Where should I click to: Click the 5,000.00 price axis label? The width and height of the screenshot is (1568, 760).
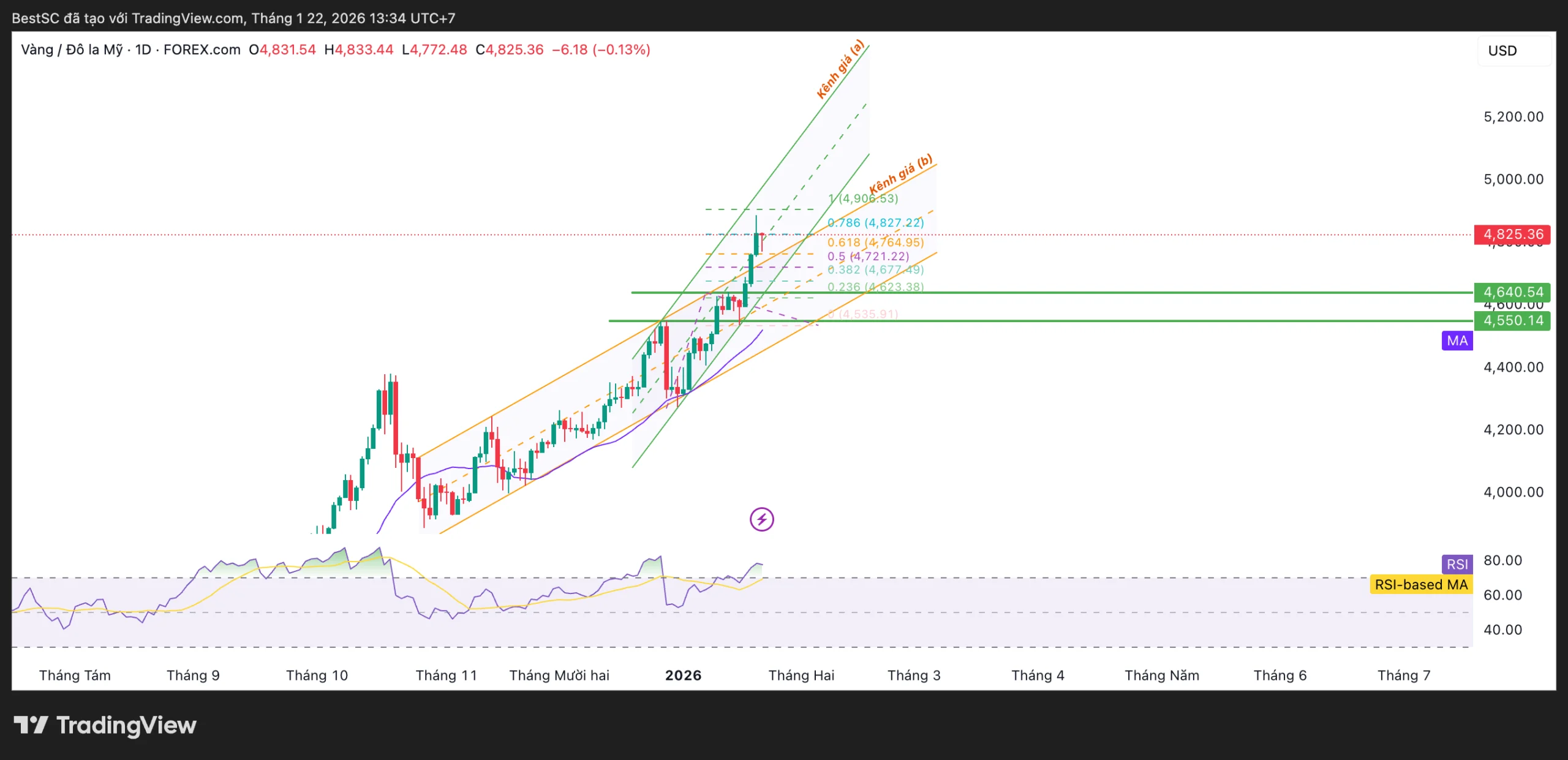(x=1513, y=179)
